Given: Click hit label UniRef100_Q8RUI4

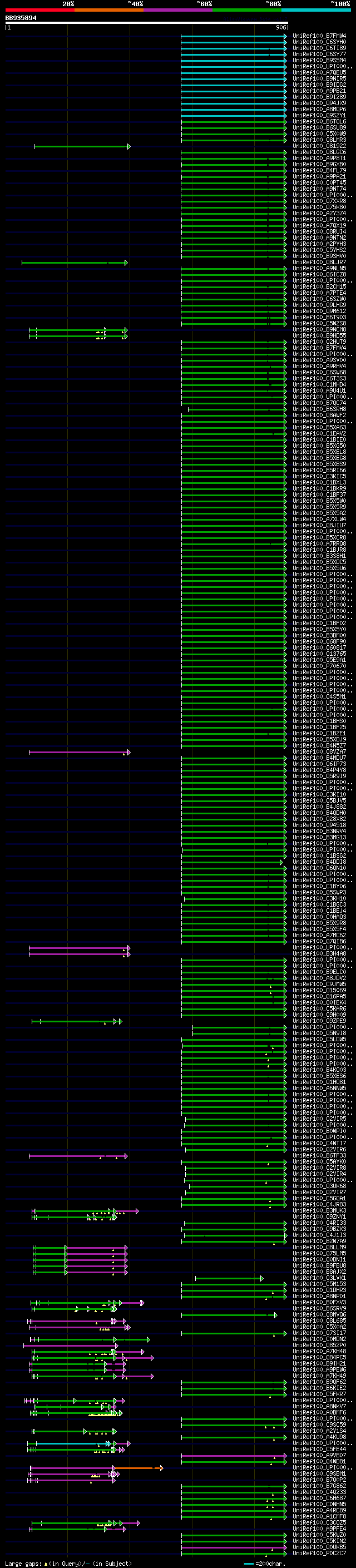Looking at the screenshot, I should (x=319, y=231).
